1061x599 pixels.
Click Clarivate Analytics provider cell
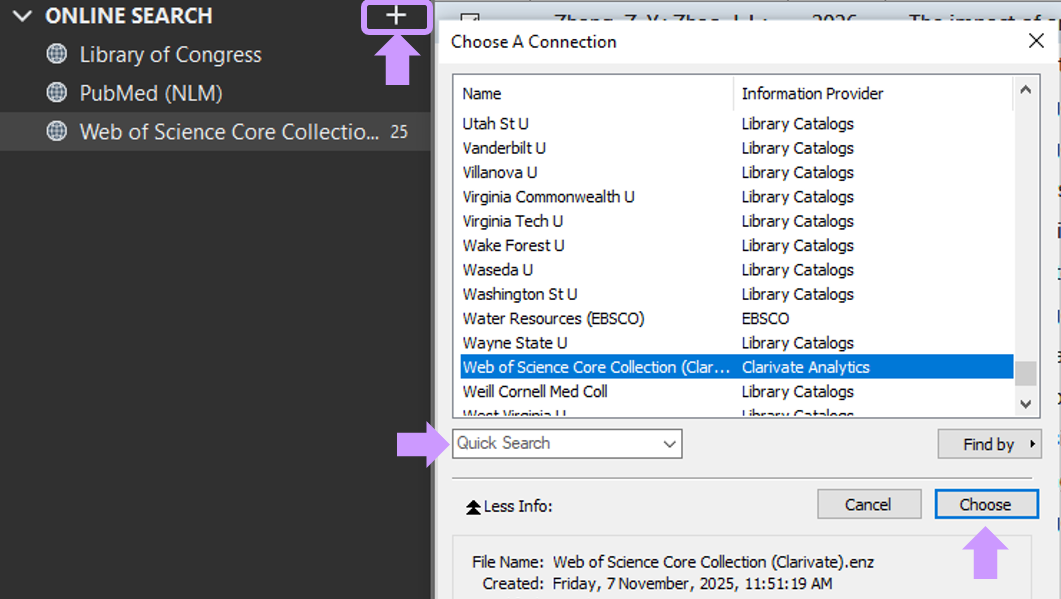805,368
